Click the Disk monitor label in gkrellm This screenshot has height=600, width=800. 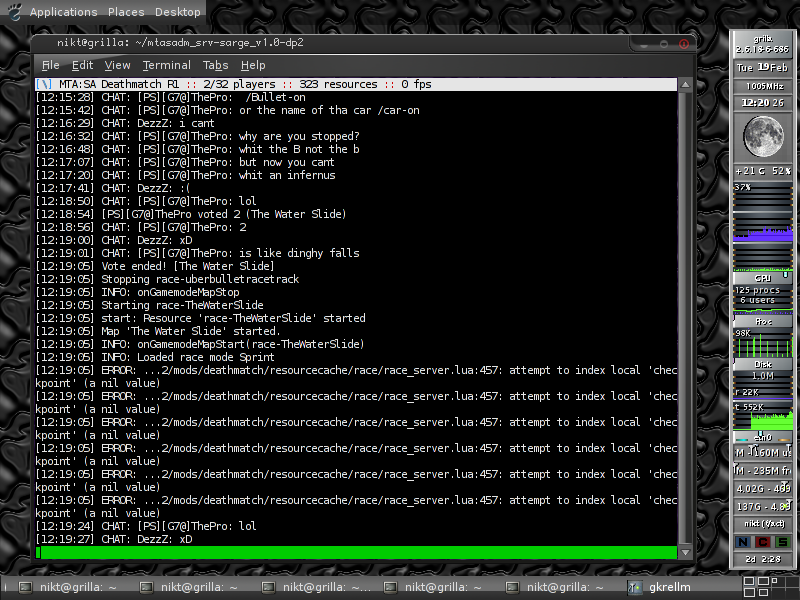763,364
